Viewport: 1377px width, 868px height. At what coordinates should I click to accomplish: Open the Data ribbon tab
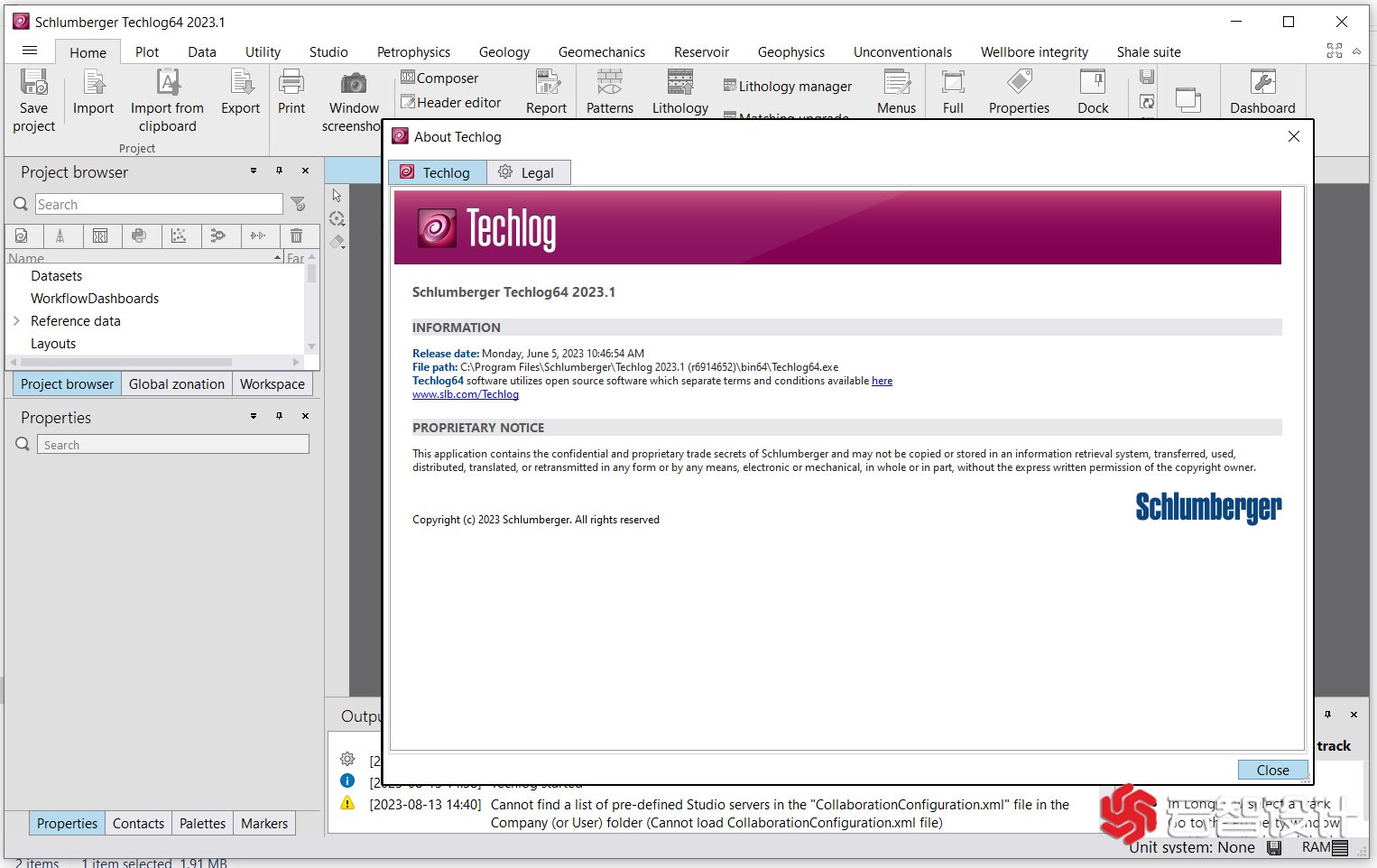[x=202, y=52]
